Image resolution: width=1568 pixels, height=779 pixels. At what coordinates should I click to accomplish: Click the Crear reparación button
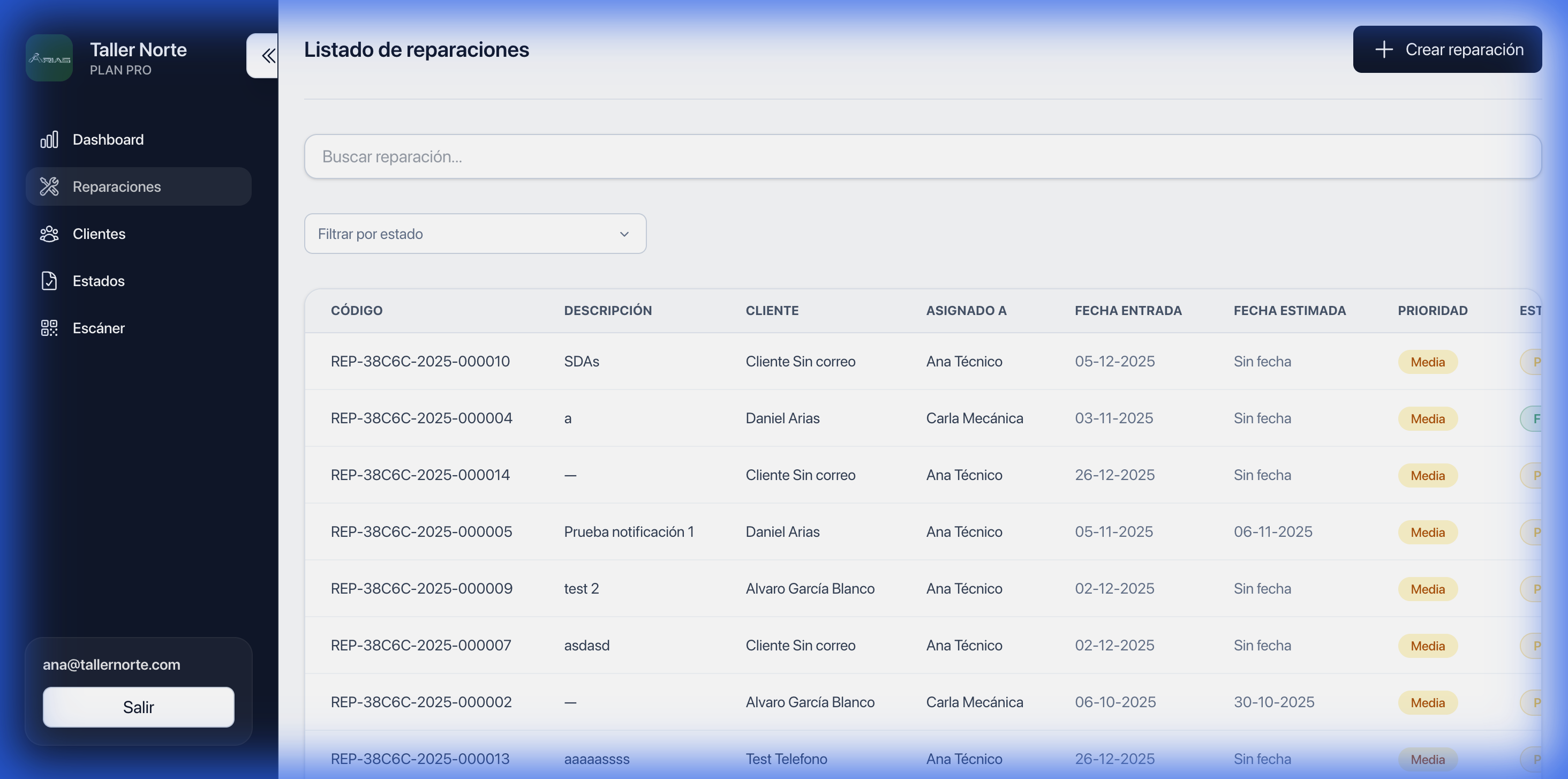[x=1447, y=49]
